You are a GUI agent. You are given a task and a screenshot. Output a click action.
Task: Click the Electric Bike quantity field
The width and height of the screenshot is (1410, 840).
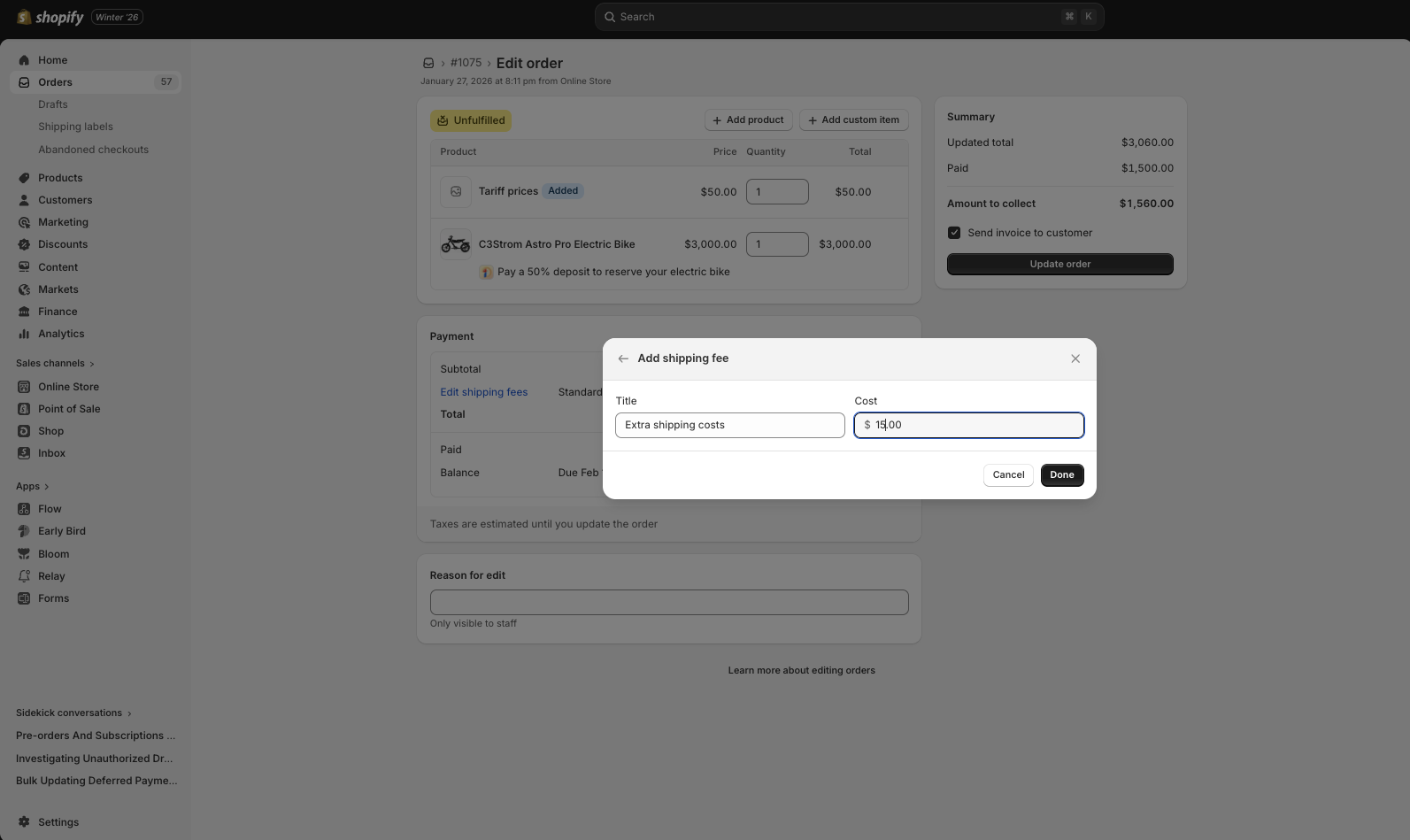click(x=777, y=243)
